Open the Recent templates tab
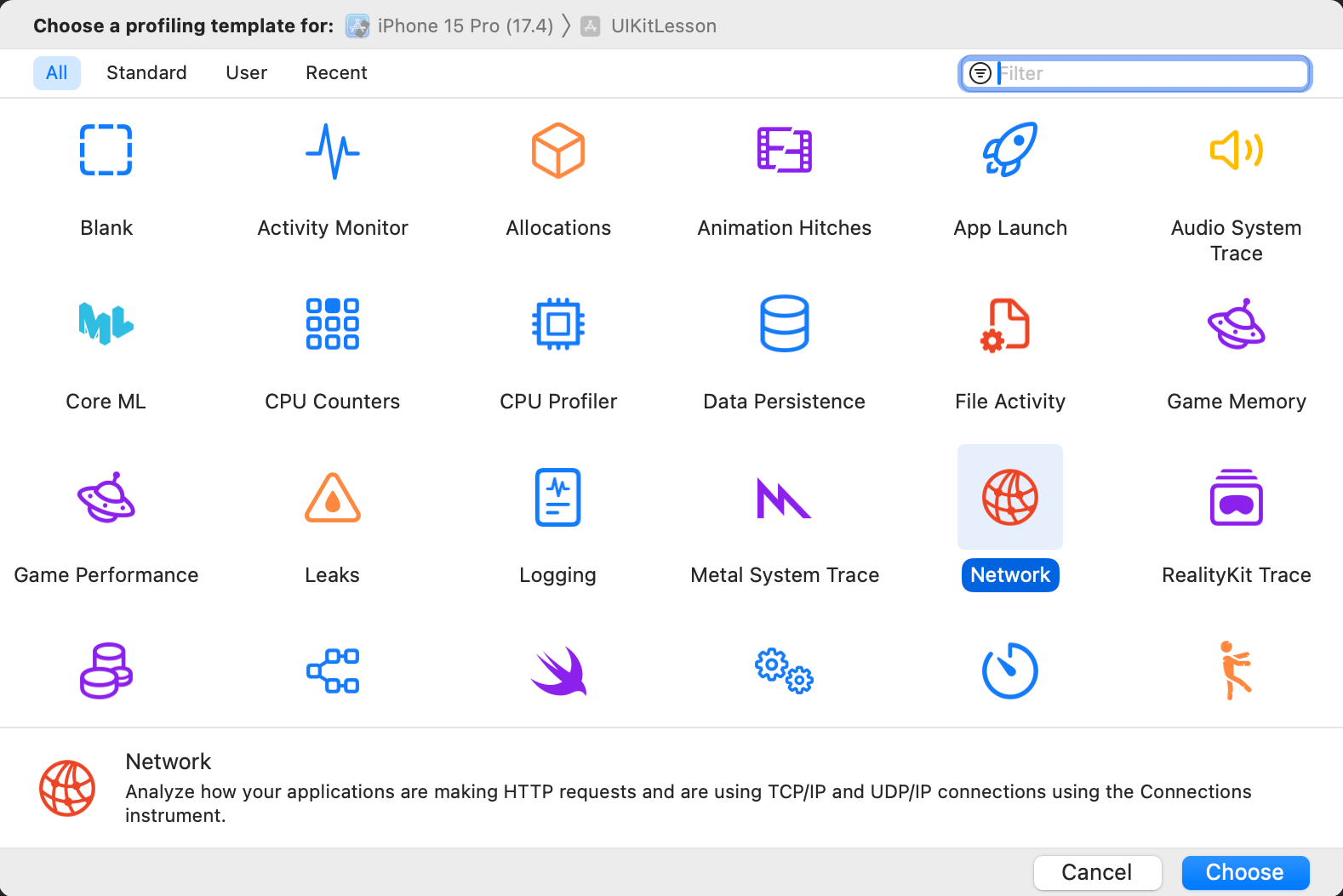Viewport: 1343px width, 896px height. [336, 73]
